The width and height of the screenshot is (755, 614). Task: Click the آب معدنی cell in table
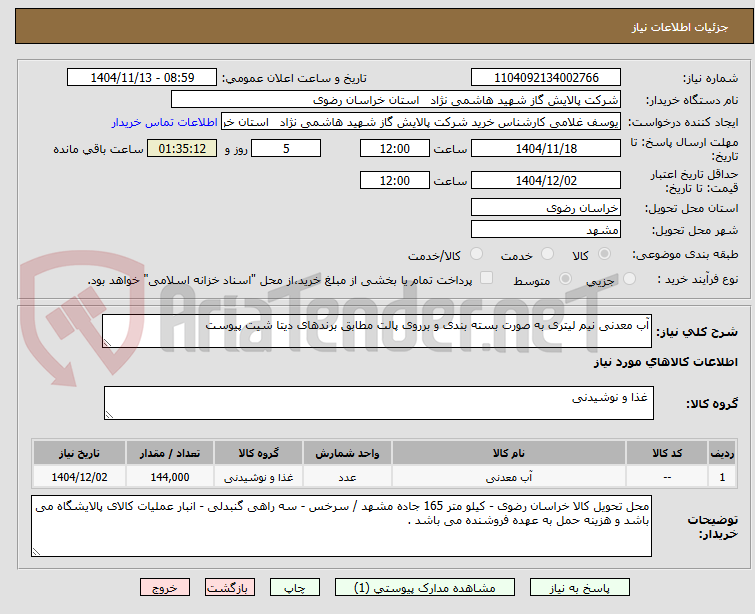pos(509,477)
